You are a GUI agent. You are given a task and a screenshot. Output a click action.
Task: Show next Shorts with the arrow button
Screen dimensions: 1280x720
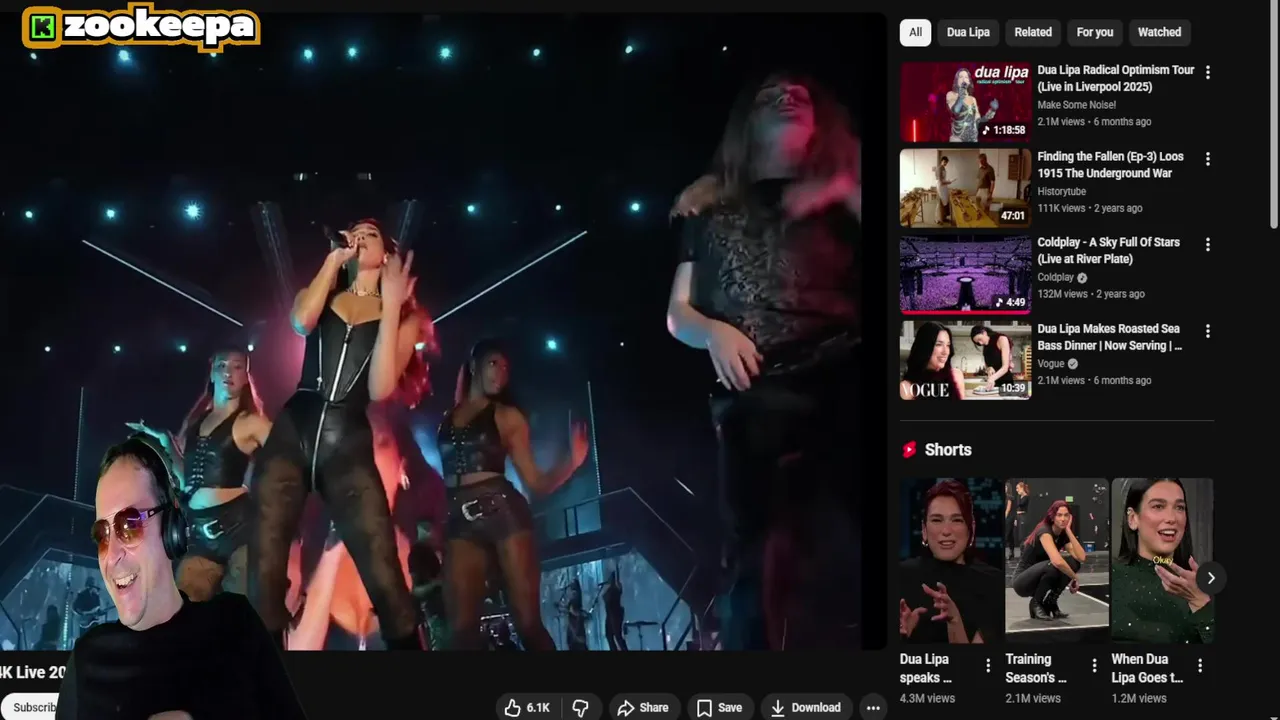point(1210,578)
